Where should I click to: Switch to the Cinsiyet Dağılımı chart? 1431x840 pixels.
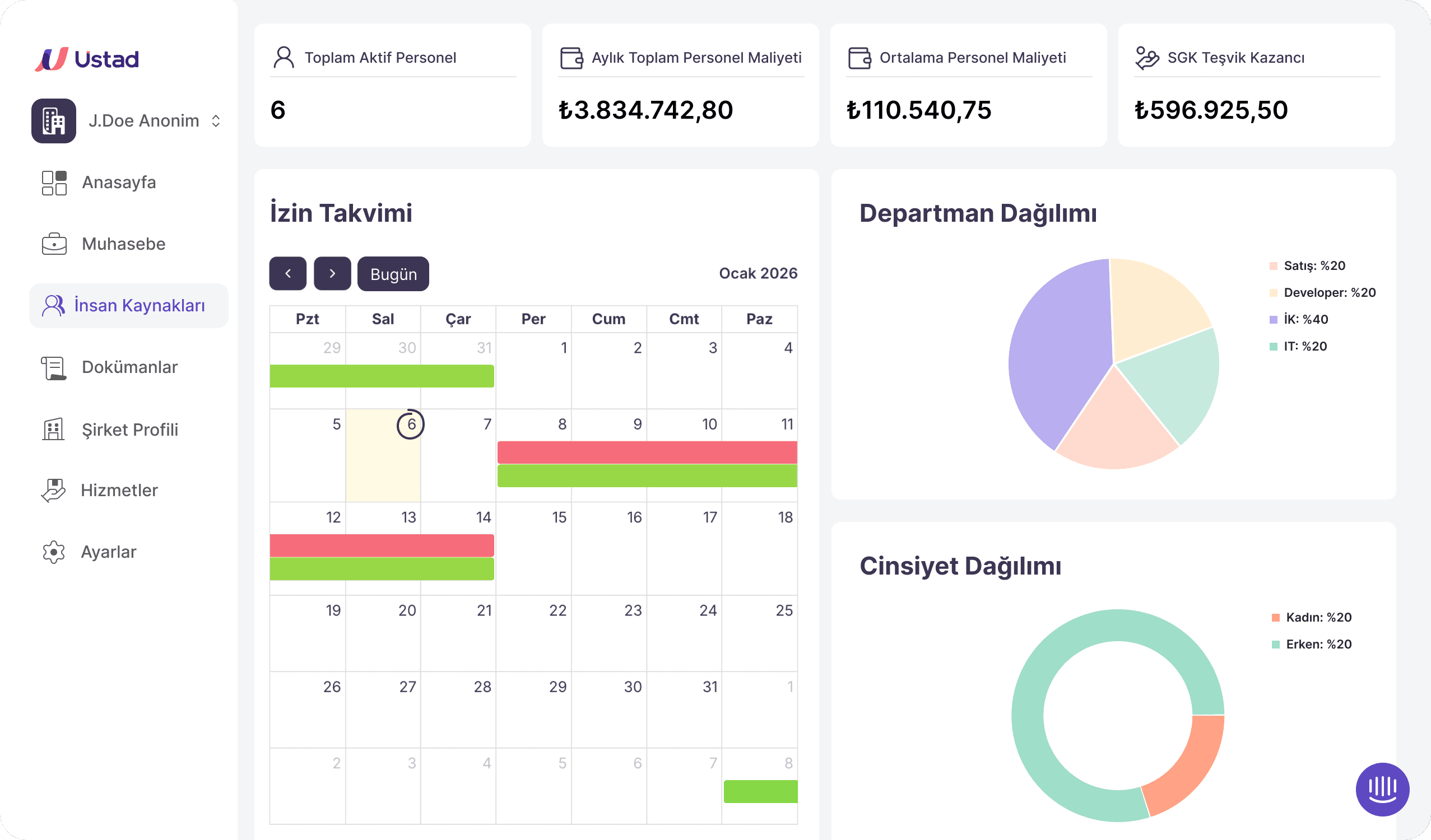(x=961, y=565)
